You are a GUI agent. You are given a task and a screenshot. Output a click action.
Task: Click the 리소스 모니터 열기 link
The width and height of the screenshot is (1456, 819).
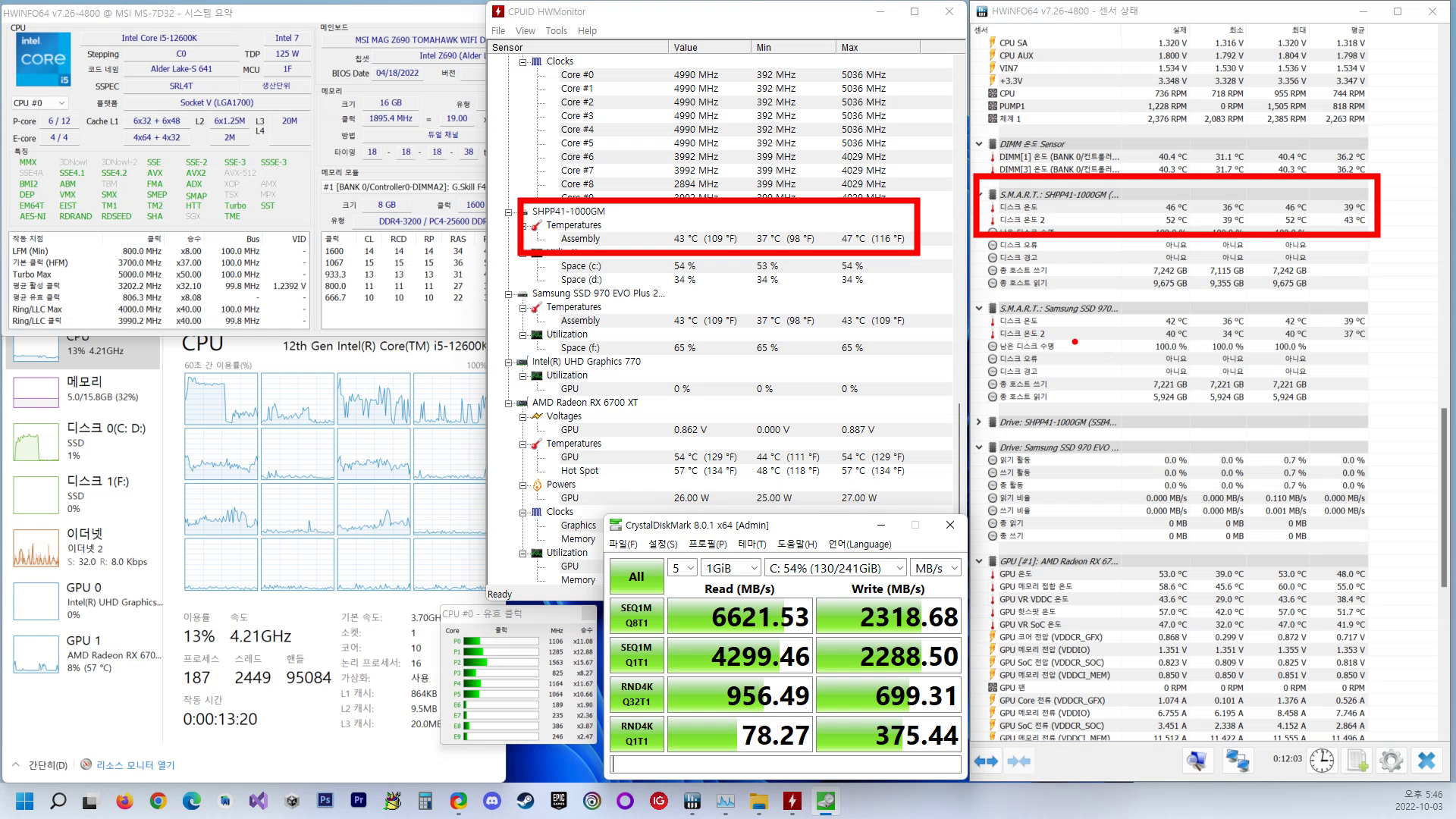(x=135, y=765)
